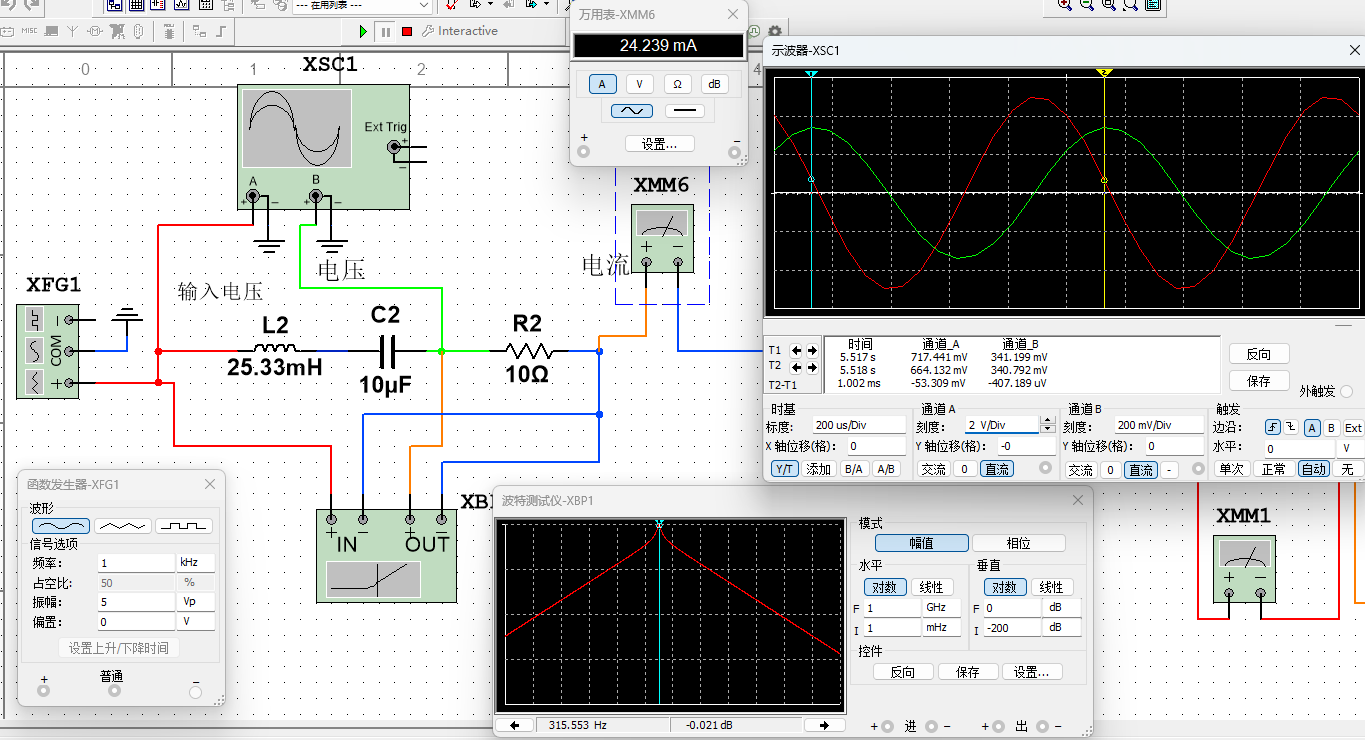Switch Bode plotter to 幅值 magnitude mode
Screen dimensions: 1365x740
[x=922, y=543]
